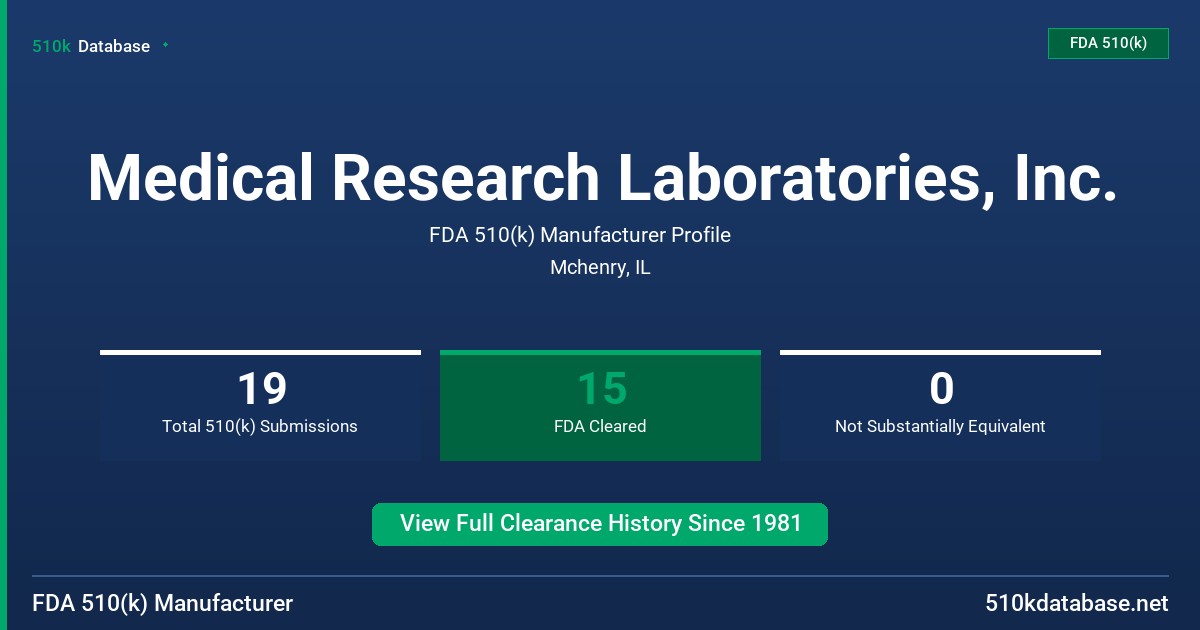Click the FDA 510(k) Manufacturer footer text
This screenshot has width=1200, height=630.
[x=163, y=604]
